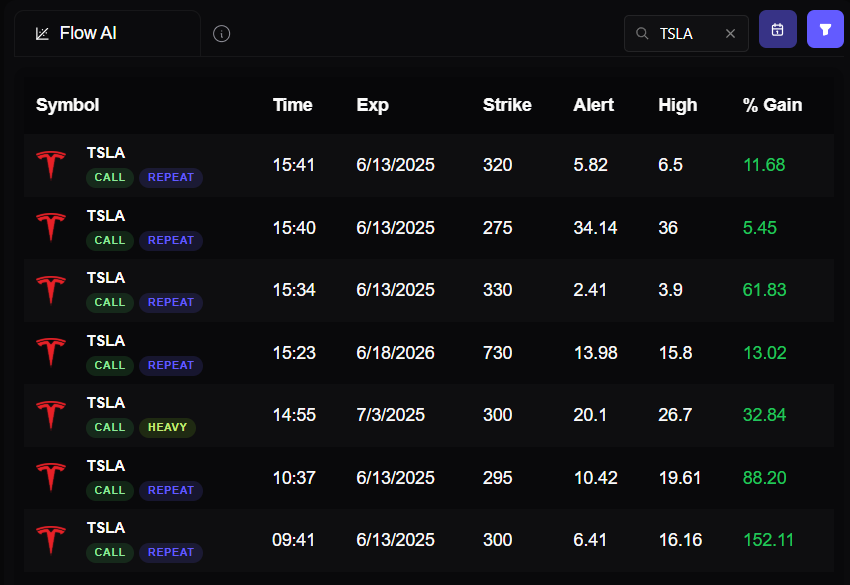Open the calendar date picker button
Screen dimensions: 850x585
tap(777, 29)
